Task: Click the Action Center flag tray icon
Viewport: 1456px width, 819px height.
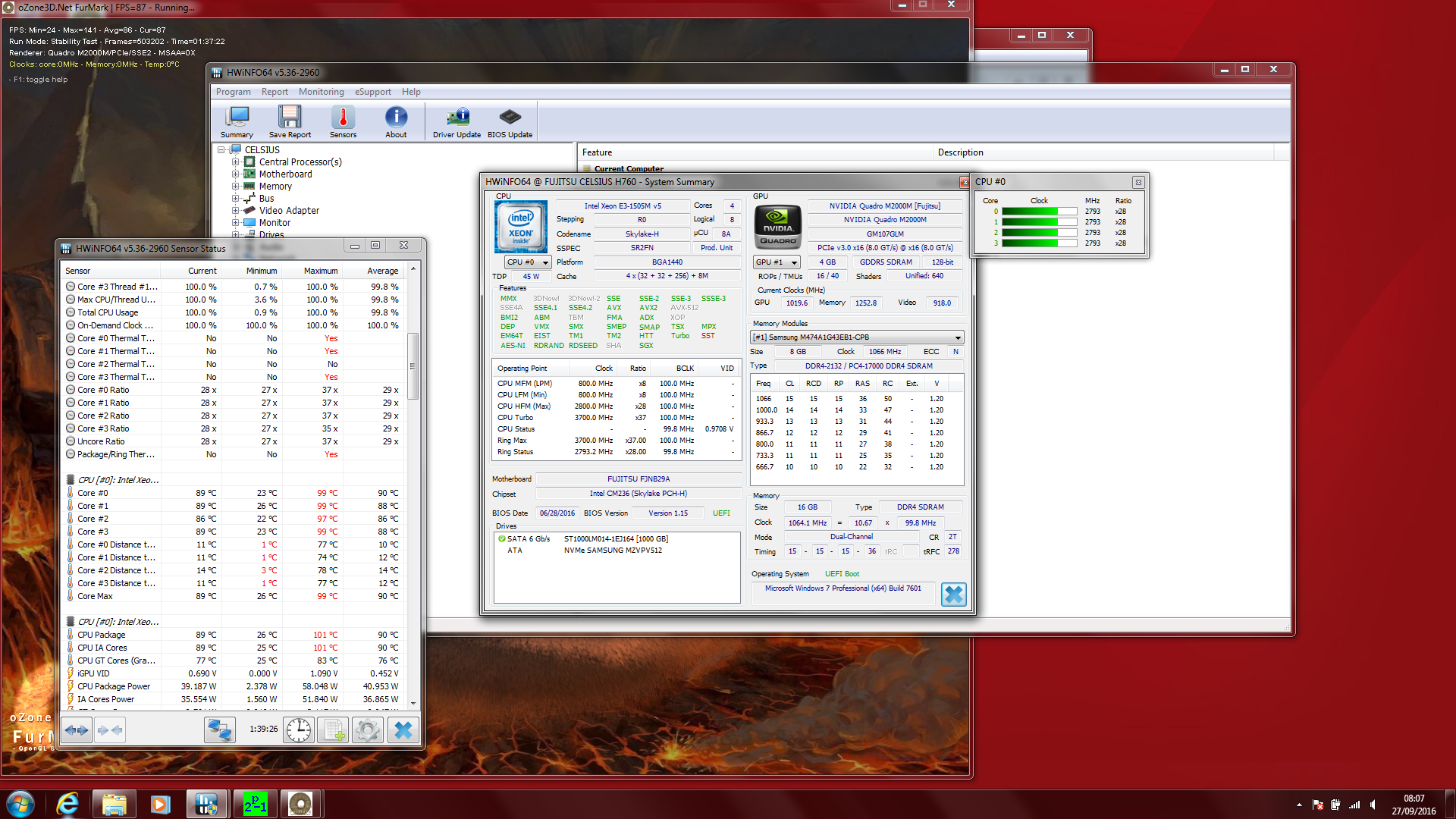Action: pyautogui.click(x=1318, y=805)
